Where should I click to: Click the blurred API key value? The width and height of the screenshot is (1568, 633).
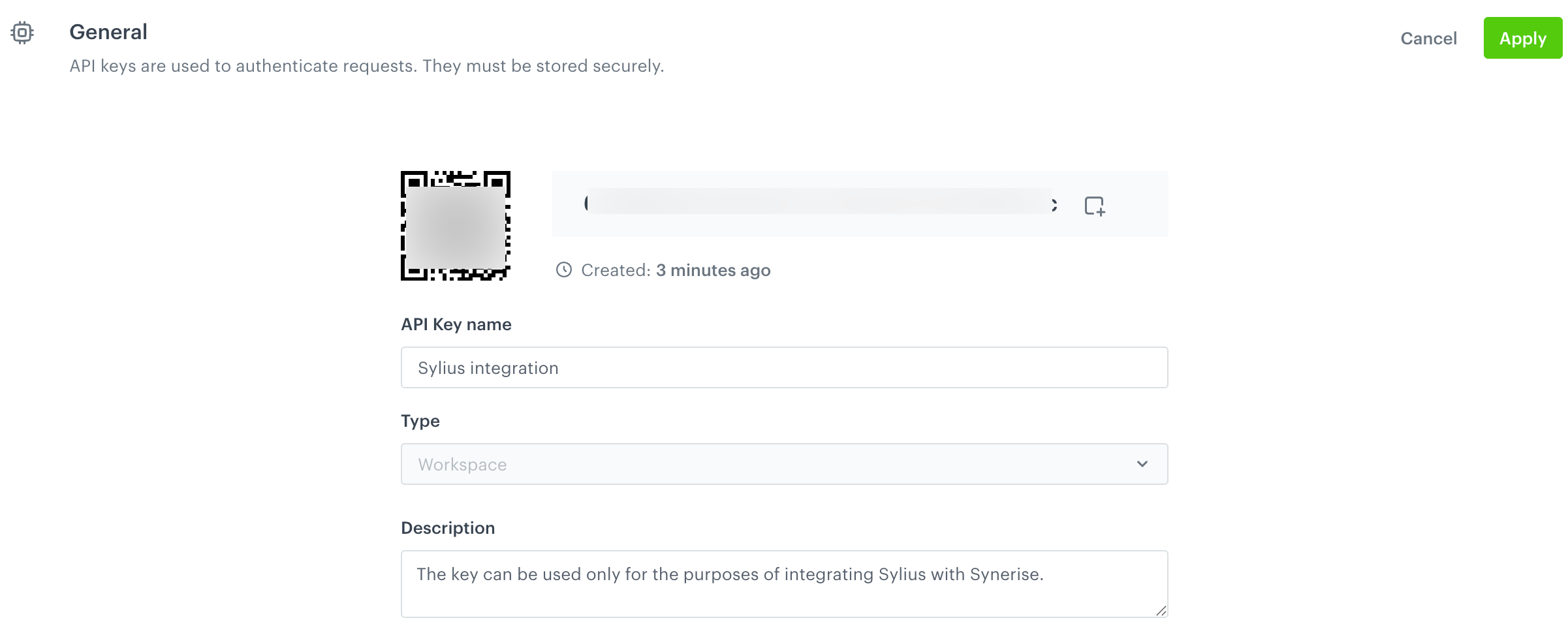(x=819, y=202)
